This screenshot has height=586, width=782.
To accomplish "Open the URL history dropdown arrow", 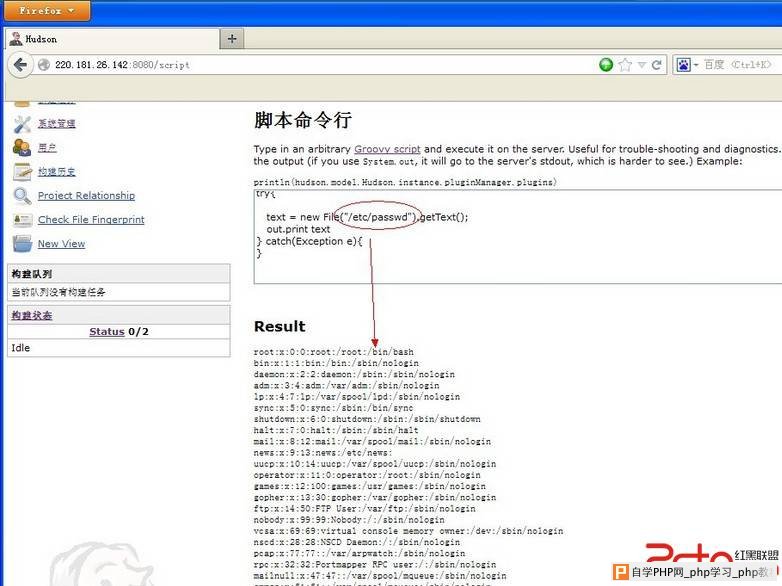I will [642, 65].
